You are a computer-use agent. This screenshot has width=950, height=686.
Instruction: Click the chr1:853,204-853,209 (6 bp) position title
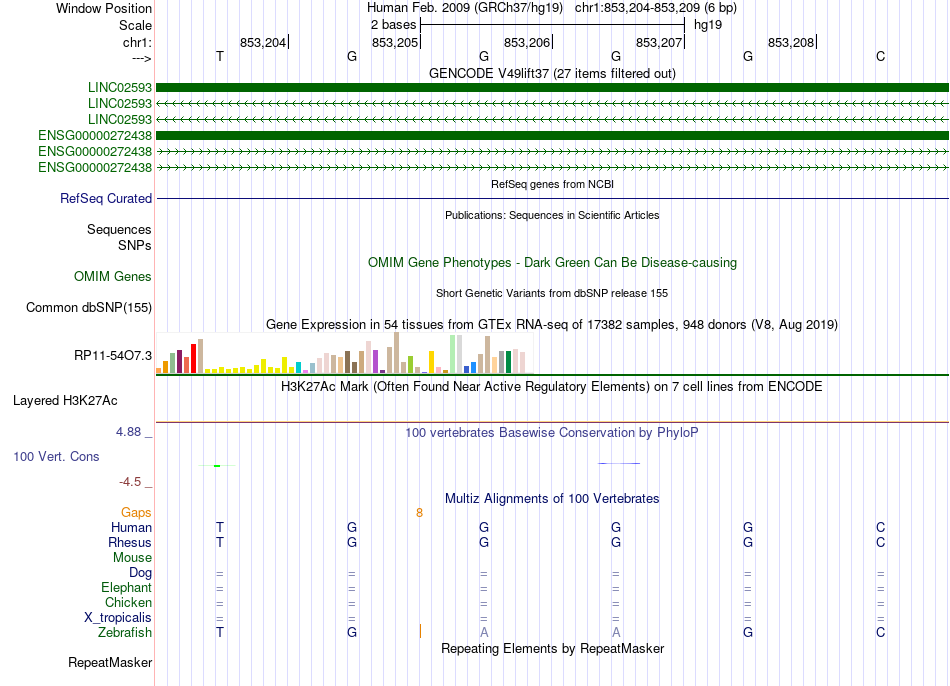tap(656, 8)
